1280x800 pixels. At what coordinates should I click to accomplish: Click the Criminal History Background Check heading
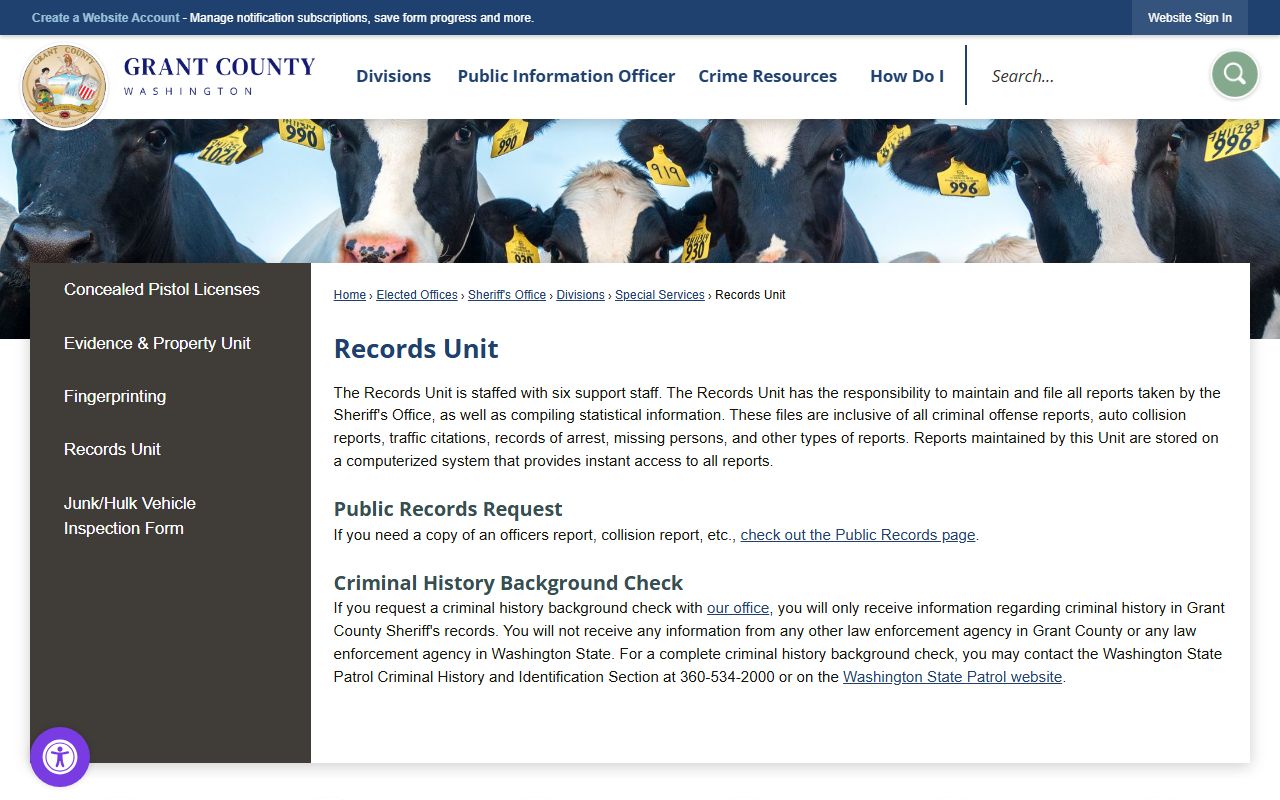508,583
